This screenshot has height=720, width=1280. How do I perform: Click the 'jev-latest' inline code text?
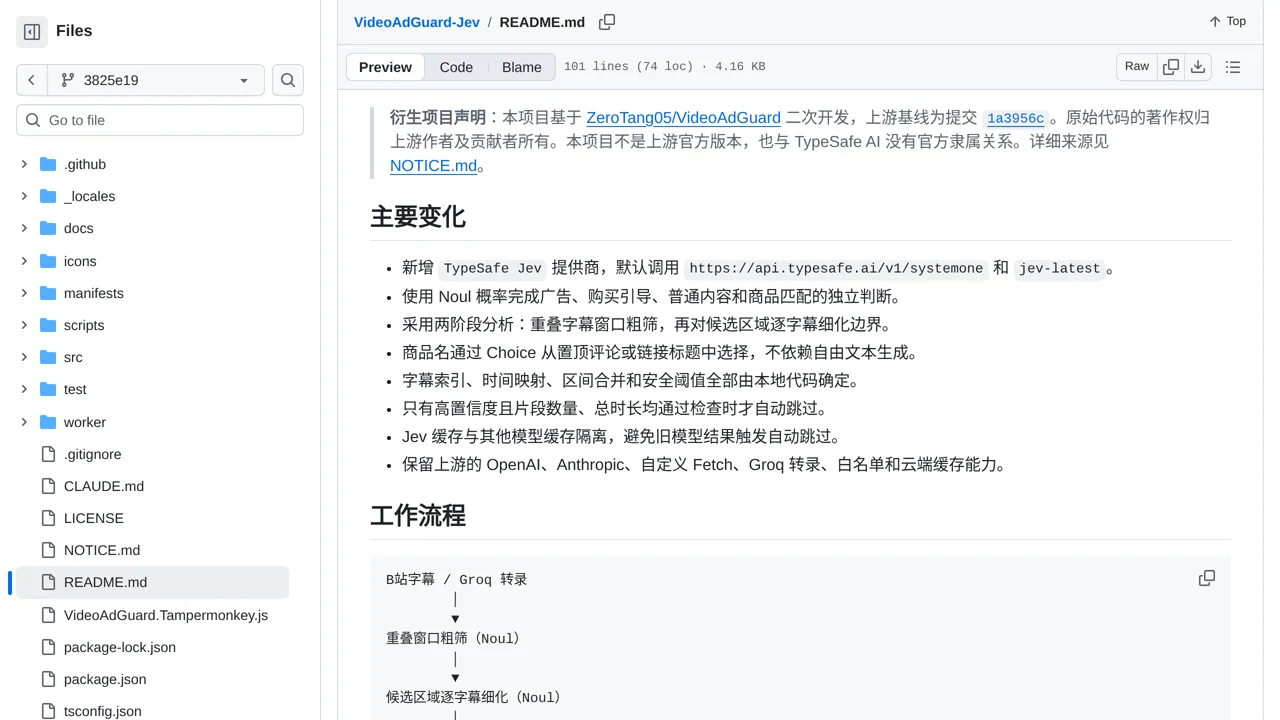click(1060, 268)
